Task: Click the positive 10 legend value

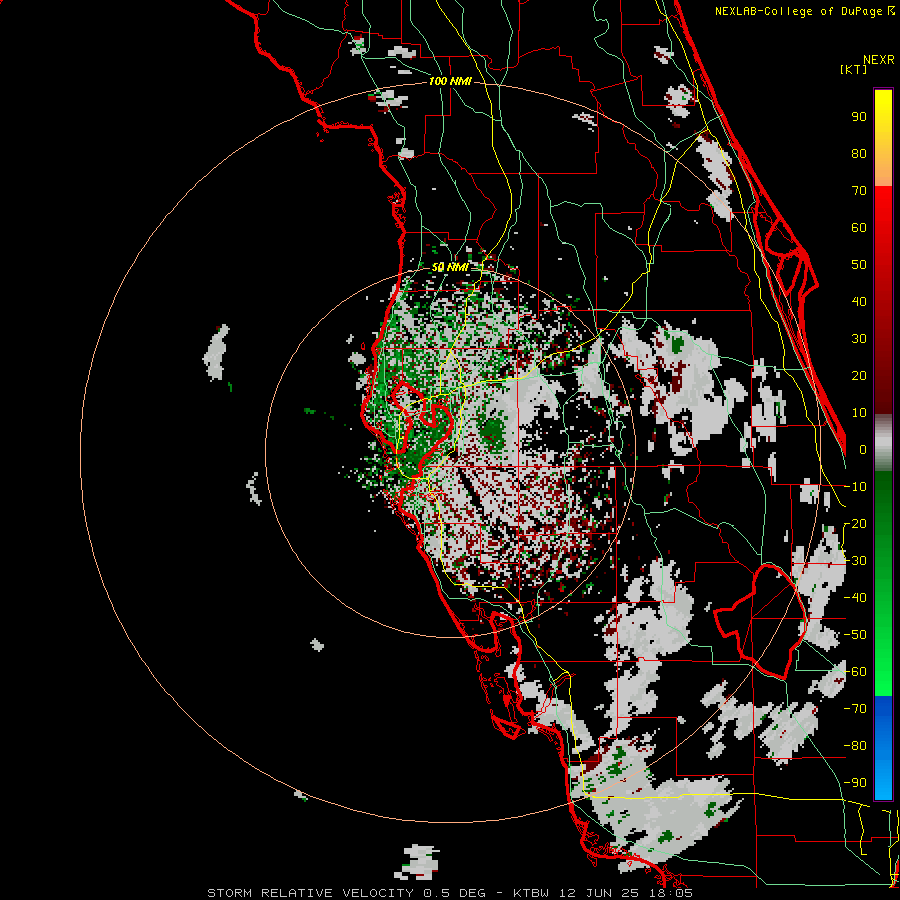Action: click(859, 413)
